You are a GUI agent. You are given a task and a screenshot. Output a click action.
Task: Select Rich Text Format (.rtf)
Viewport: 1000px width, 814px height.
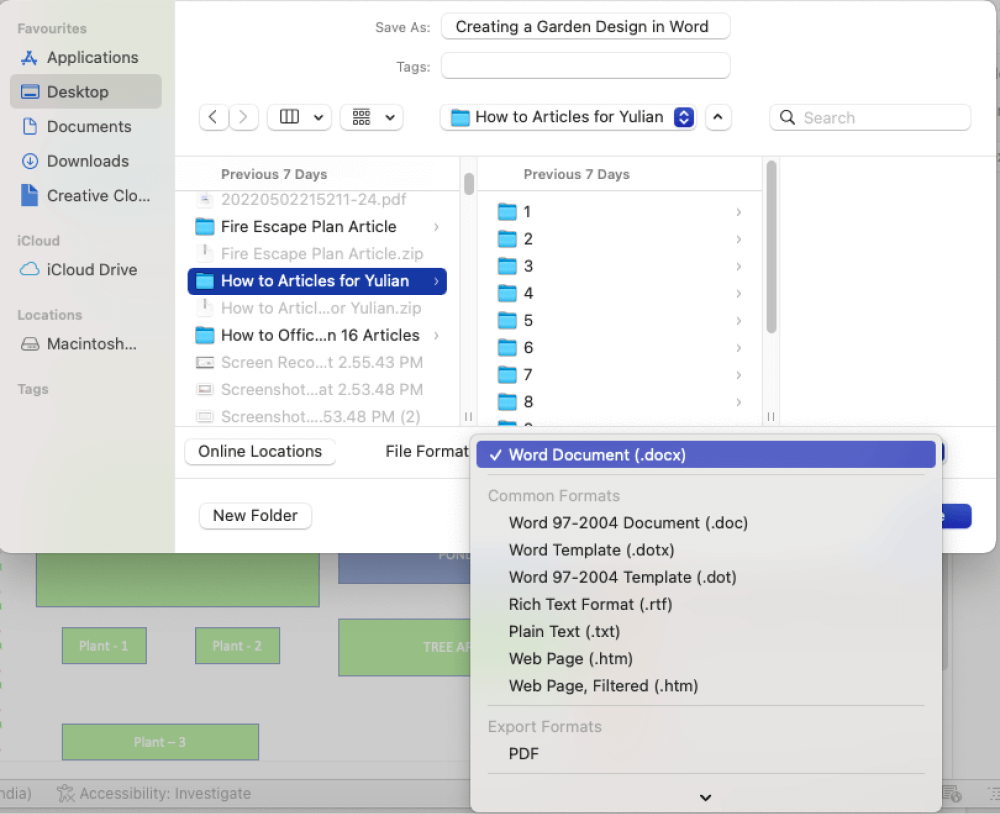point(590,604)
